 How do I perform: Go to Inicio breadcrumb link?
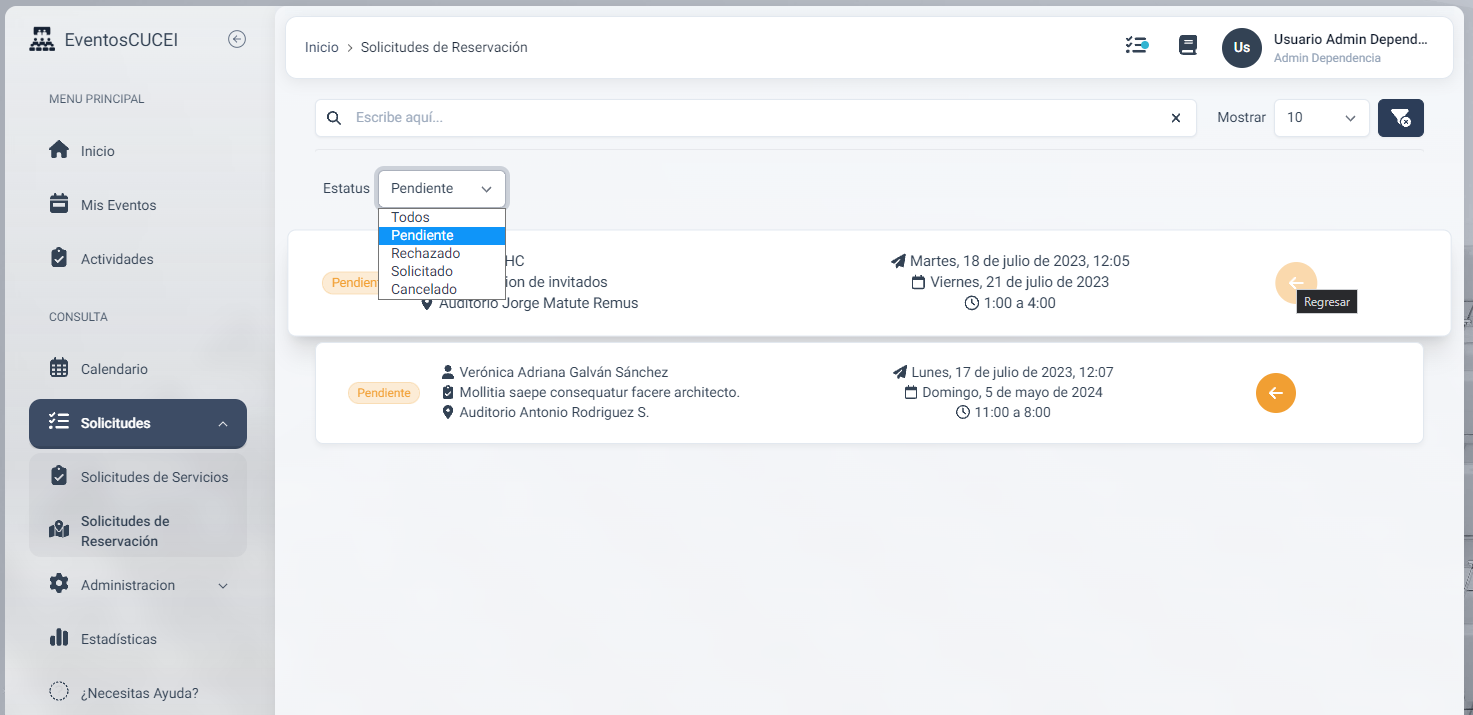322,47
